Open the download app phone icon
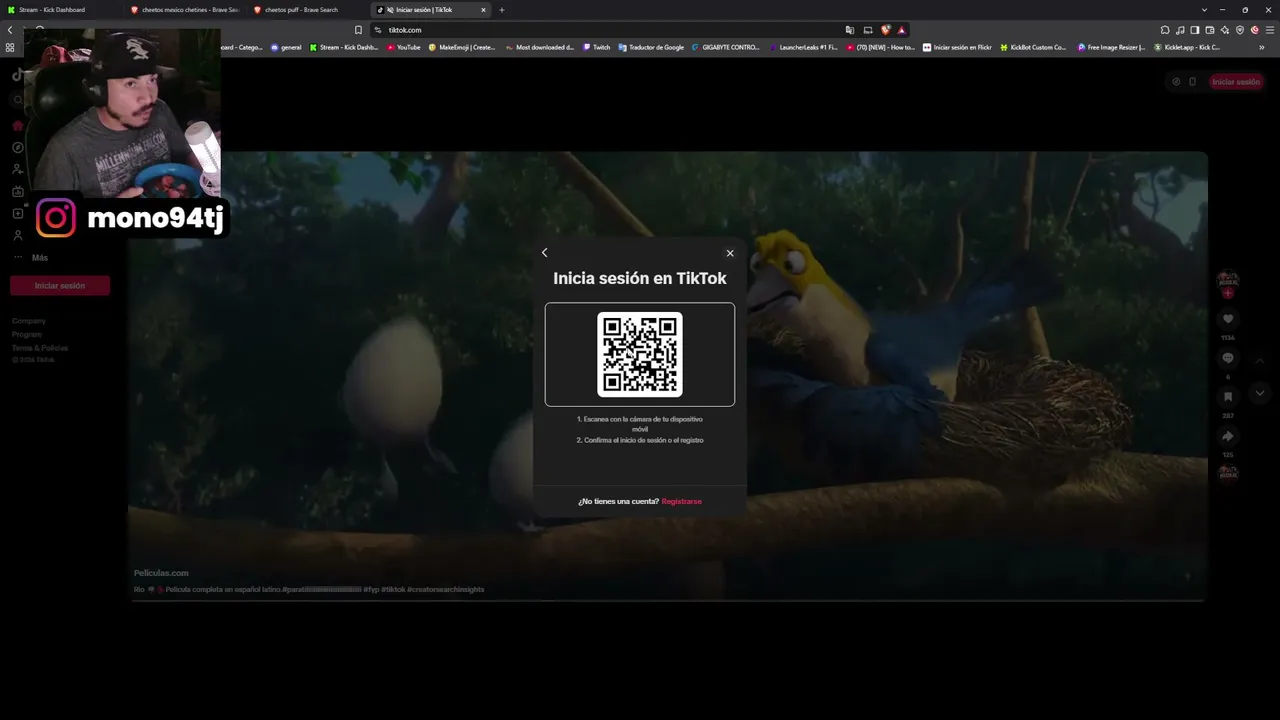1280x720 pixels. click(1192, 82)
